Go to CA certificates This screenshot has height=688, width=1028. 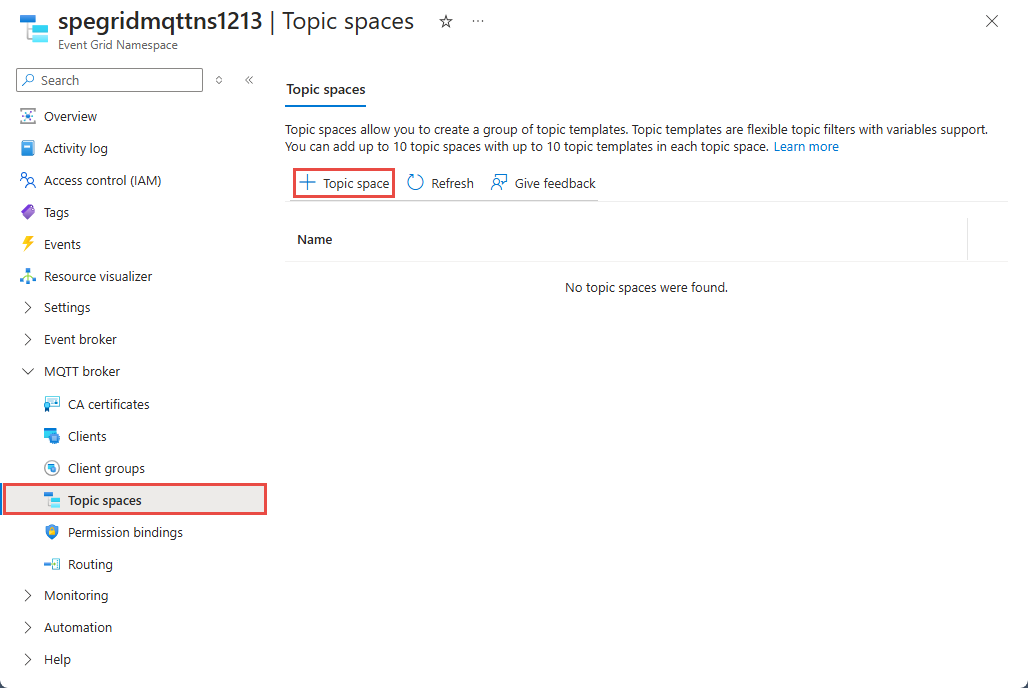(x=108, y=405)
